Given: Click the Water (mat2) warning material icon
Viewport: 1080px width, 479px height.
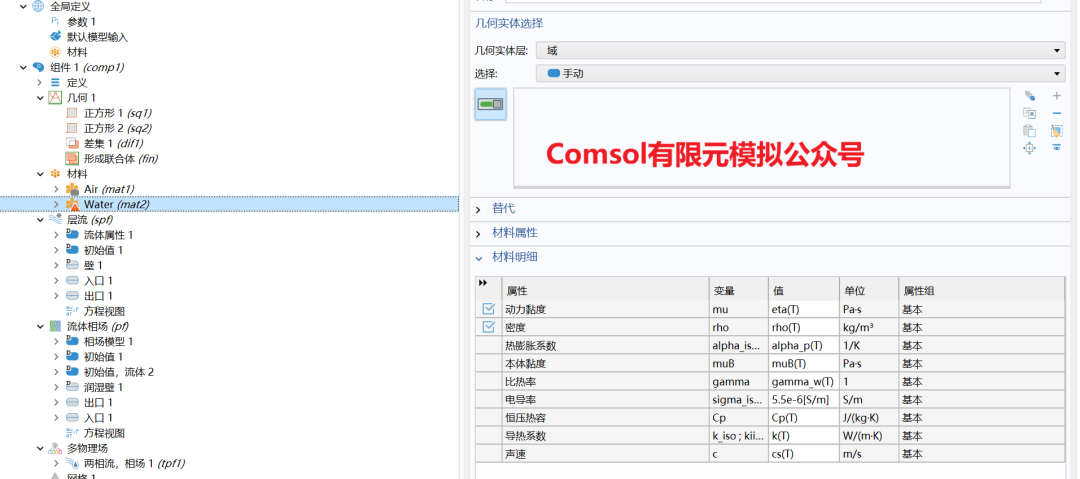Looking at the screenshot, I should [x=72, y=204].
